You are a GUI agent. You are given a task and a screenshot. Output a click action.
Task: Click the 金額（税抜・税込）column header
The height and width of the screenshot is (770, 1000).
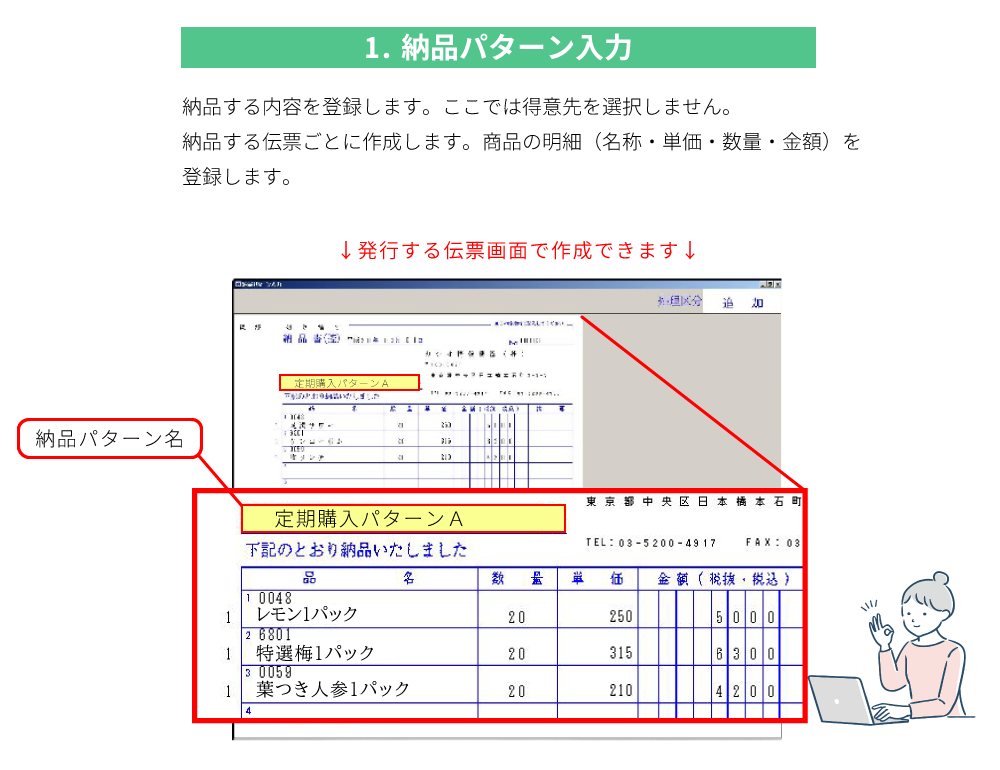coord(723,578)
